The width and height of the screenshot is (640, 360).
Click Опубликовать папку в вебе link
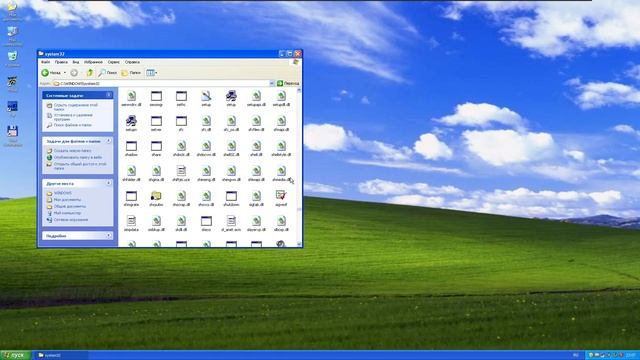click(x=78, y=157)
